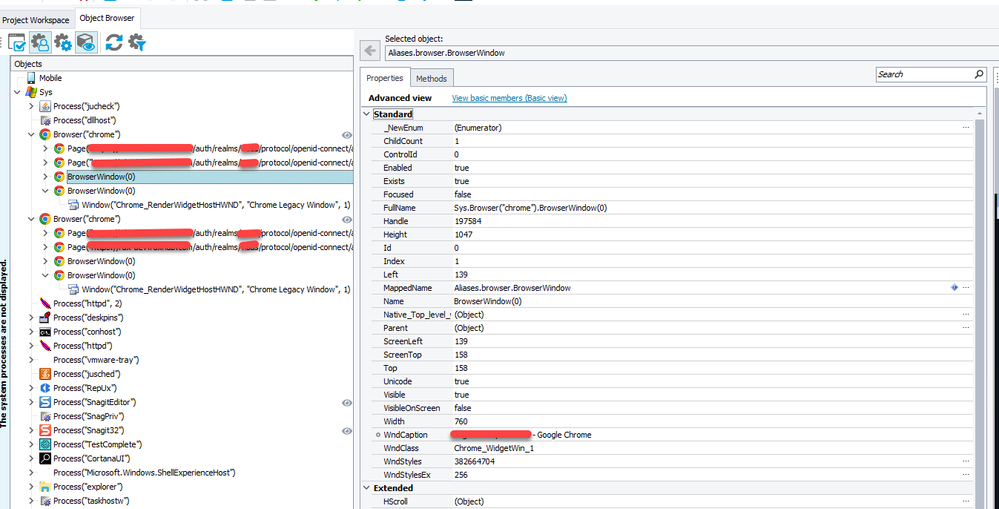
Task: Toggle eye icon on second Browser("chrome") row
Action: pyautogui.click(x=347, y=219)
